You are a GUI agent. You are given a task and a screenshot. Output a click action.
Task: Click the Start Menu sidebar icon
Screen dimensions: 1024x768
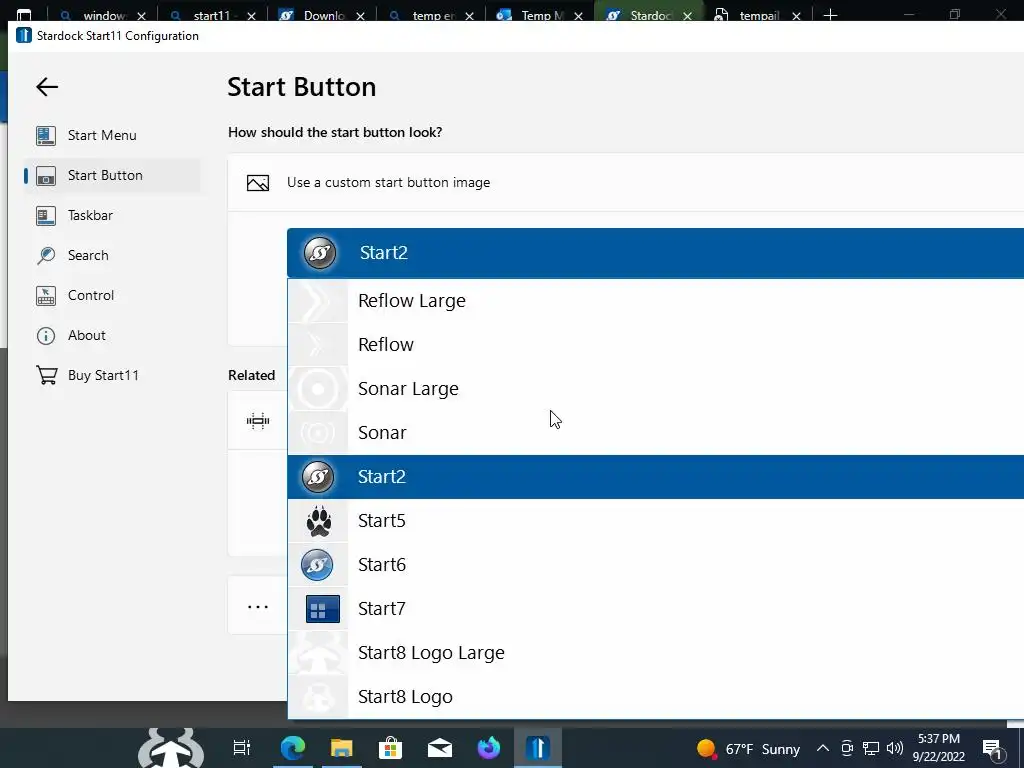[x=46, y=135]
